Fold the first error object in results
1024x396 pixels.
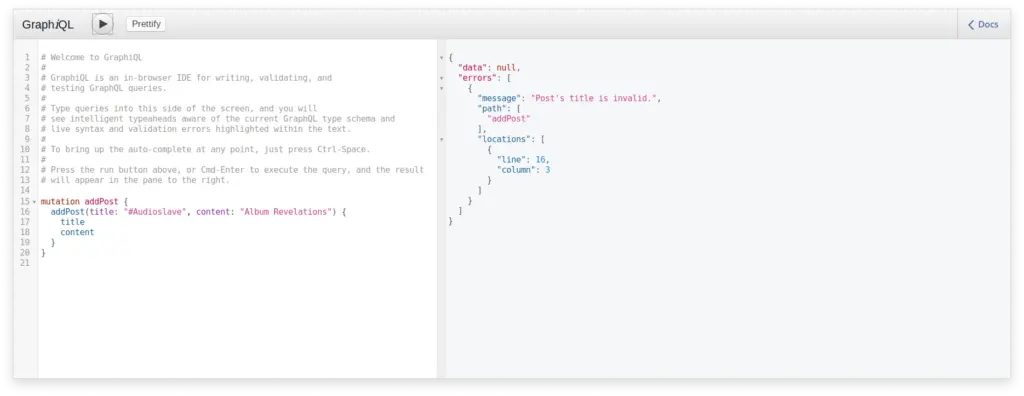(x=442, y=88)
